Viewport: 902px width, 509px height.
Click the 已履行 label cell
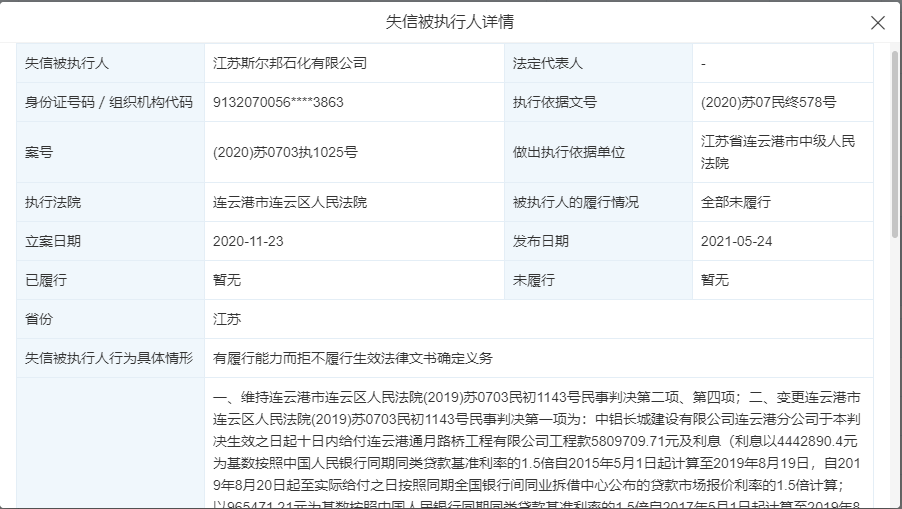coord(110,280)
